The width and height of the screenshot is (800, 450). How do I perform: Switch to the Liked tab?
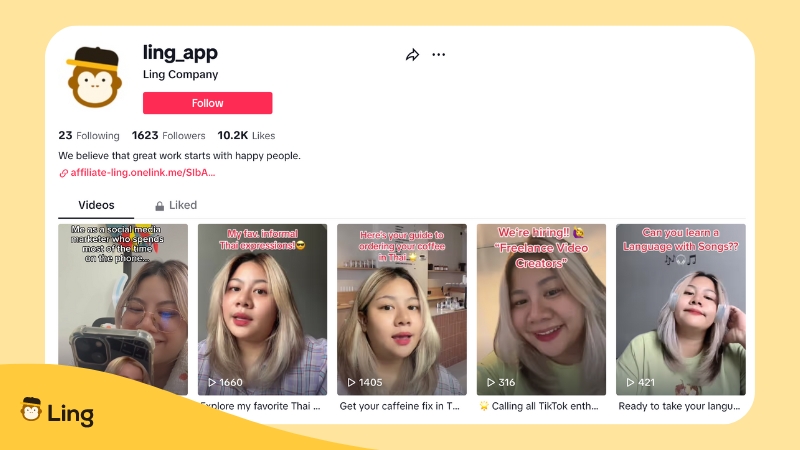coord(176,205)
